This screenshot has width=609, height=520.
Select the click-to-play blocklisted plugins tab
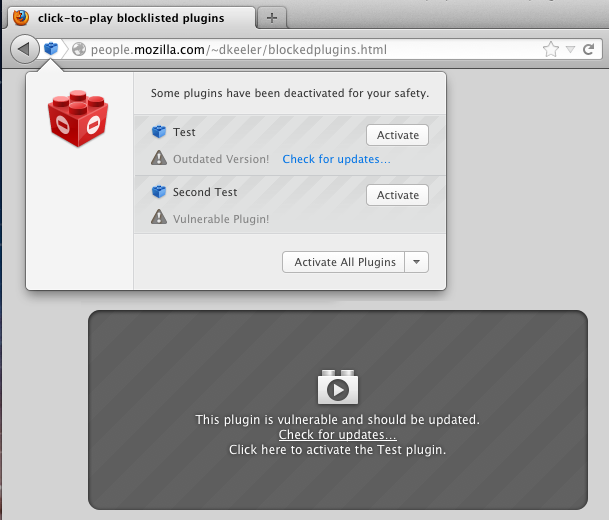coord(130,18)
